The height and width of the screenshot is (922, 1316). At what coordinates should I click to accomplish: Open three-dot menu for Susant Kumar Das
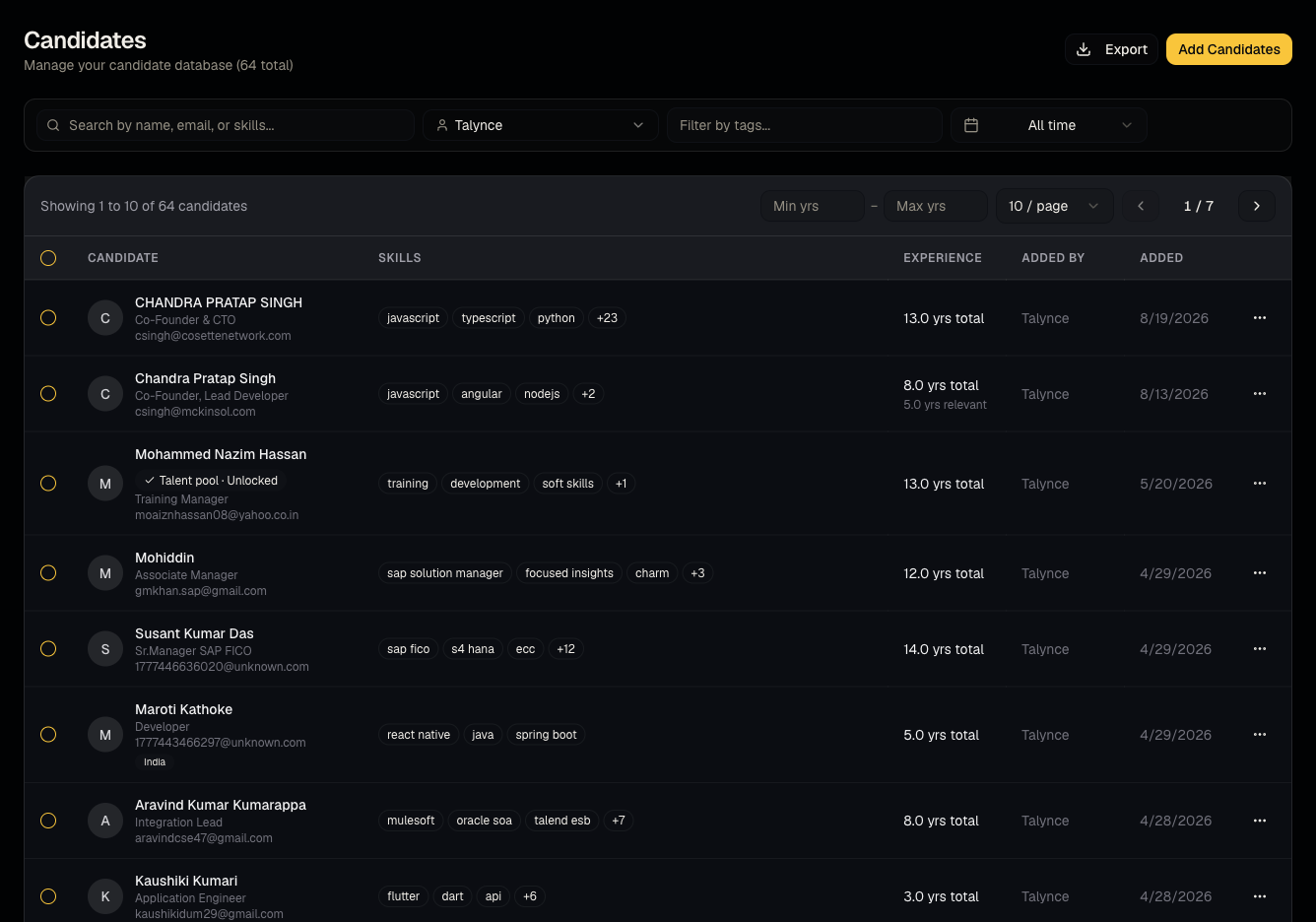1259,649
